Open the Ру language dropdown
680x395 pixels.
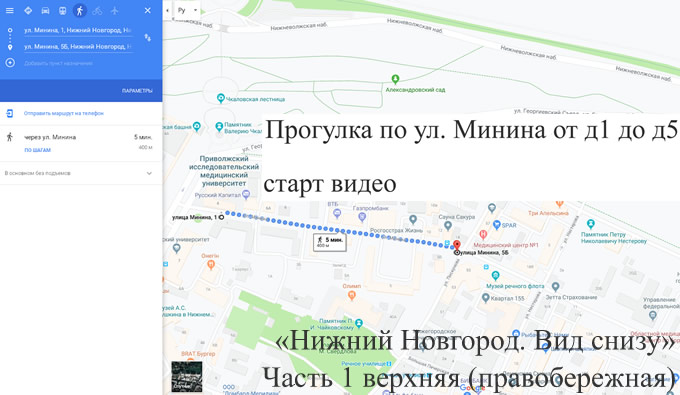click(x=187, y=10)
